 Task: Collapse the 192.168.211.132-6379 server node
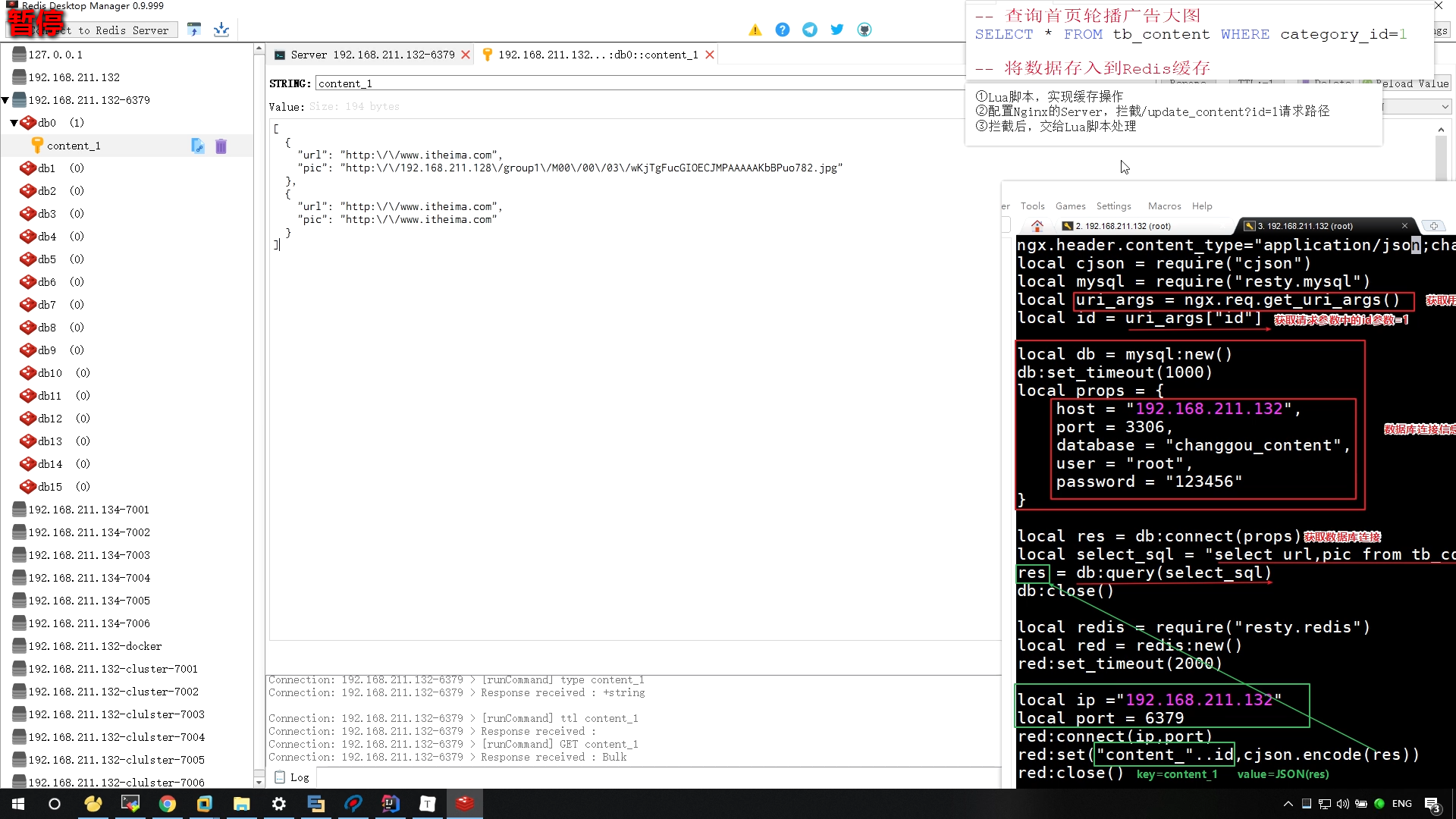(x=5, y=100)
